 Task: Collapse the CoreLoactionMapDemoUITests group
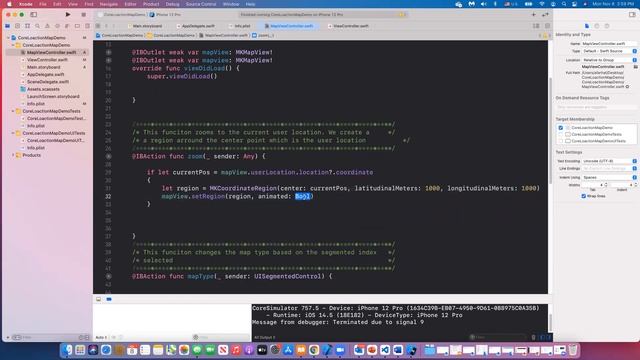13,133
